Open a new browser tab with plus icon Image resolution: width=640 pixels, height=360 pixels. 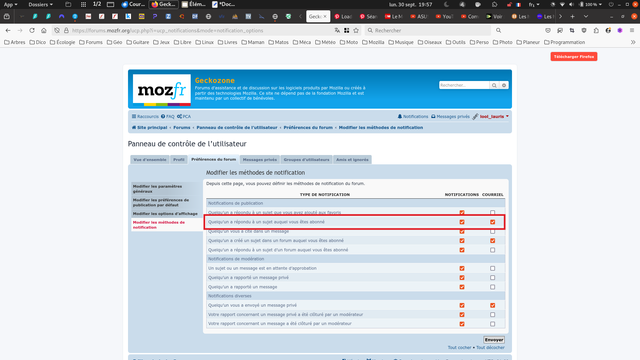tap(572, 17)
